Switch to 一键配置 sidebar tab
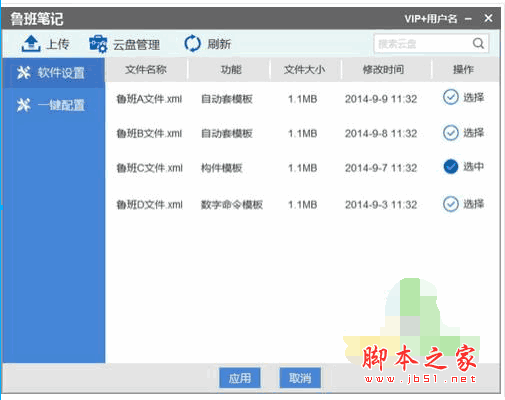 coord(54,105)
